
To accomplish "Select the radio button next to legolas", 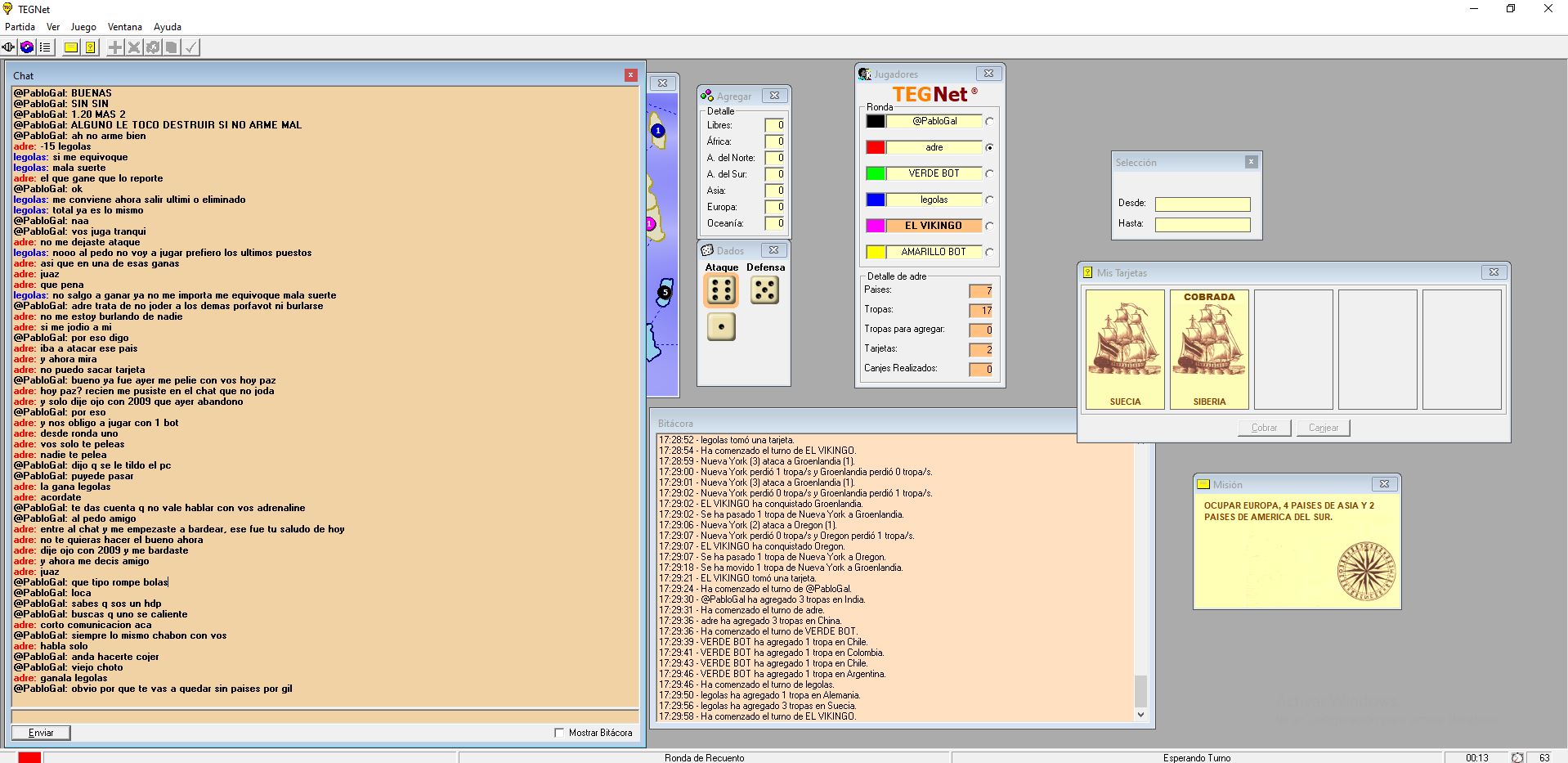I will pos(989,200).
